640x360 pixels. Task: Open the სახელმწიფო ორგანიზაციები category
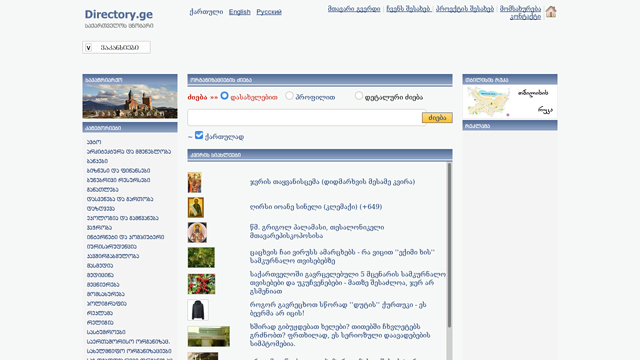click(x=129, y=351)
